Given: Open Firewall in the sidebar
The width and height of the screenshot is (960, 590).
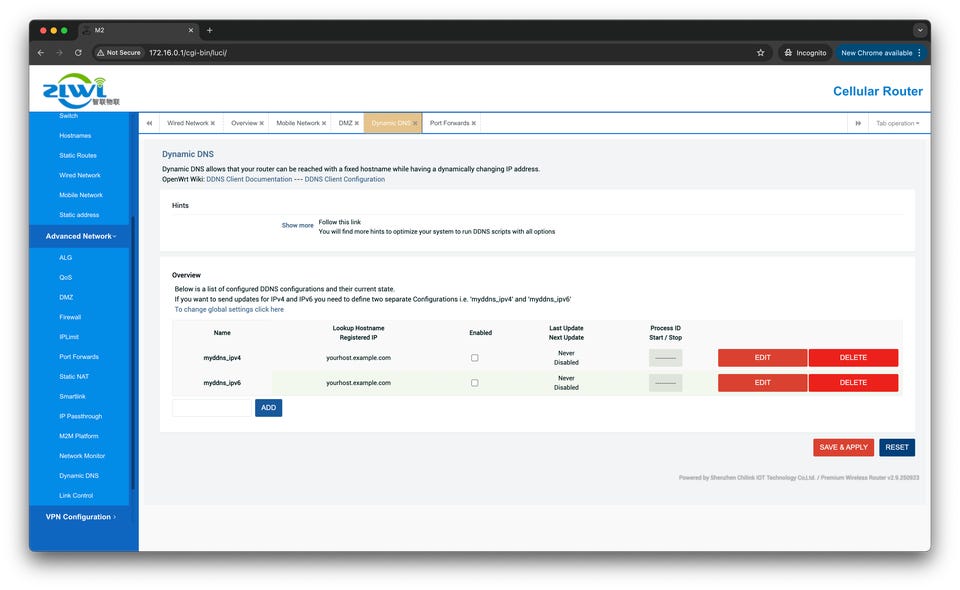Looking at the screenshot, I should [x=70, y=317].
